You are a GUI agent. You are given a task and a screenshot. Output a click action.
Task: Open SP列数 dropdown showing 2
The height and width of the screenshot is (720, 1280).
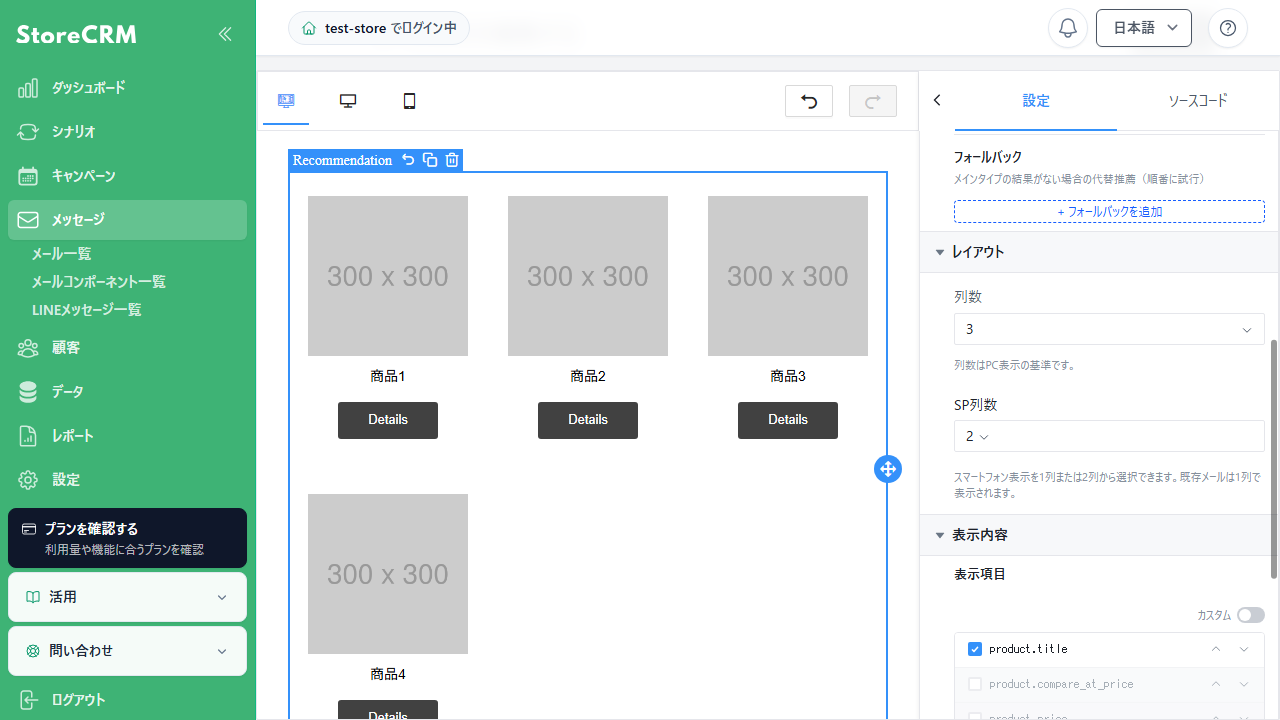(x=1109, y=436)
